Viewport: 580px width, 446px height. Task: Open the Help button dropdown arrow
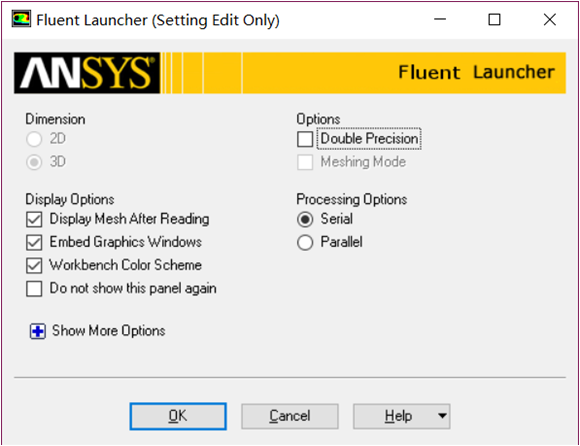tap(442, 416)
